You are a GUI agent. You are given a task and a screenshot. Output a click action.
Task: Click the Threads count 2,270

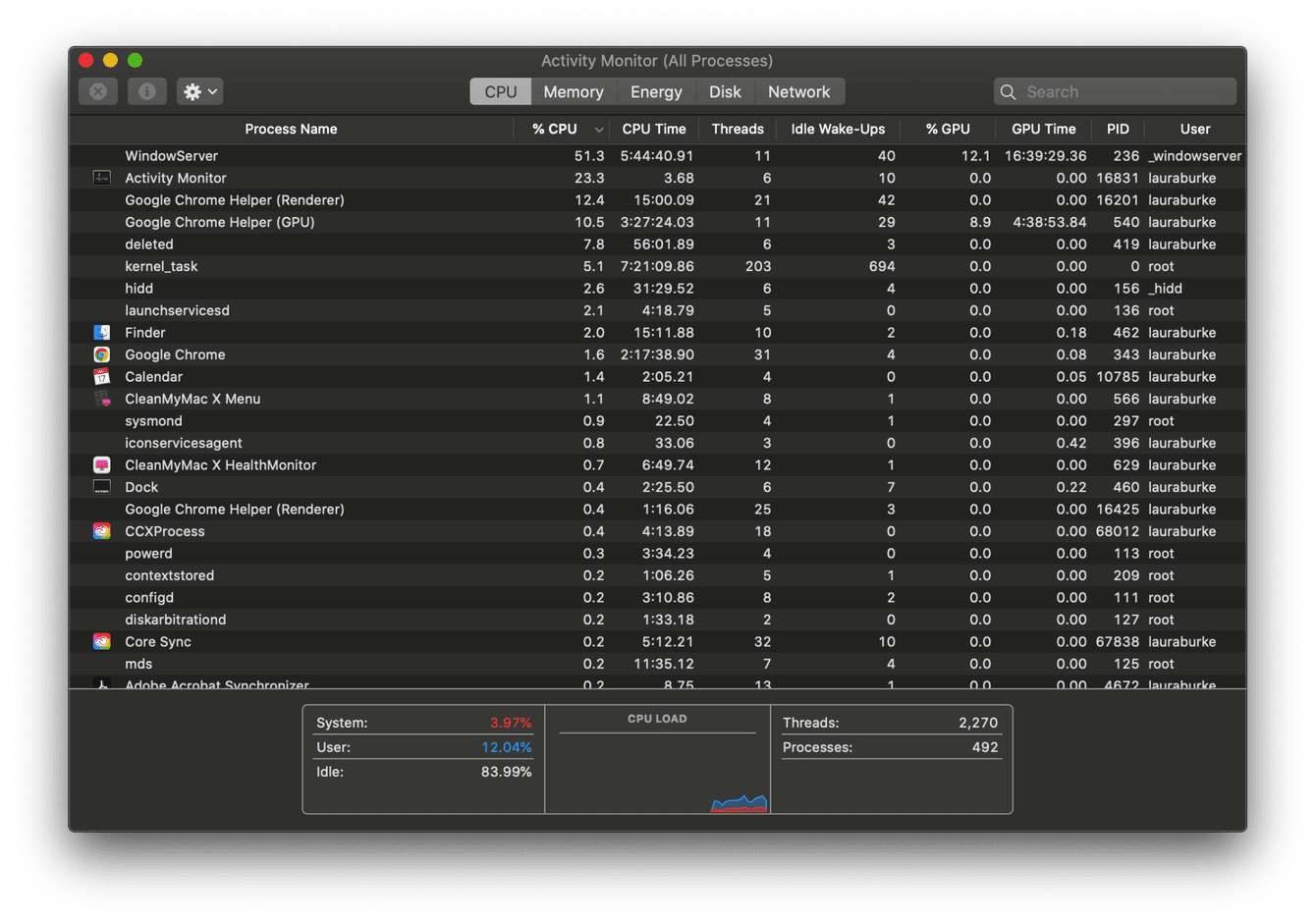pos(978,723)
